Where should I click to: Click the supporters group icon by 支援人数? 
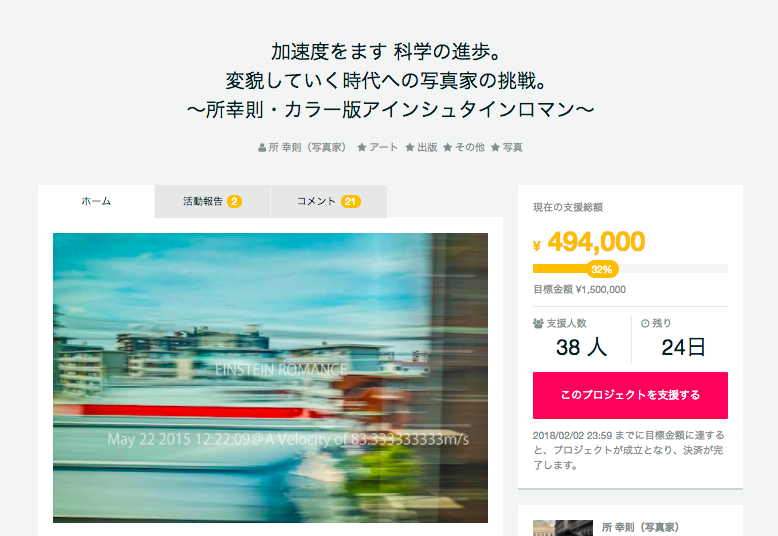(x=538, y=324)
